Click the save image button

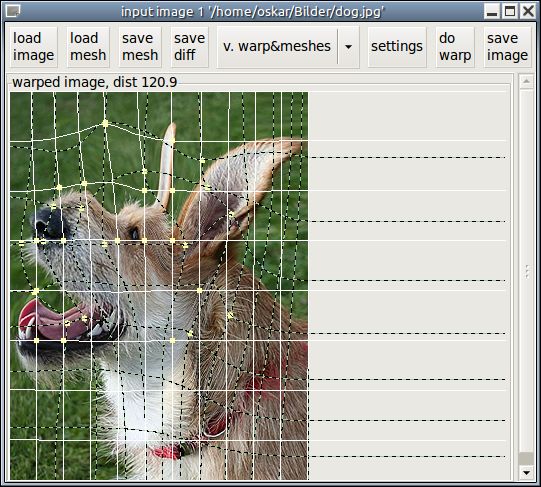coord(507,47)
